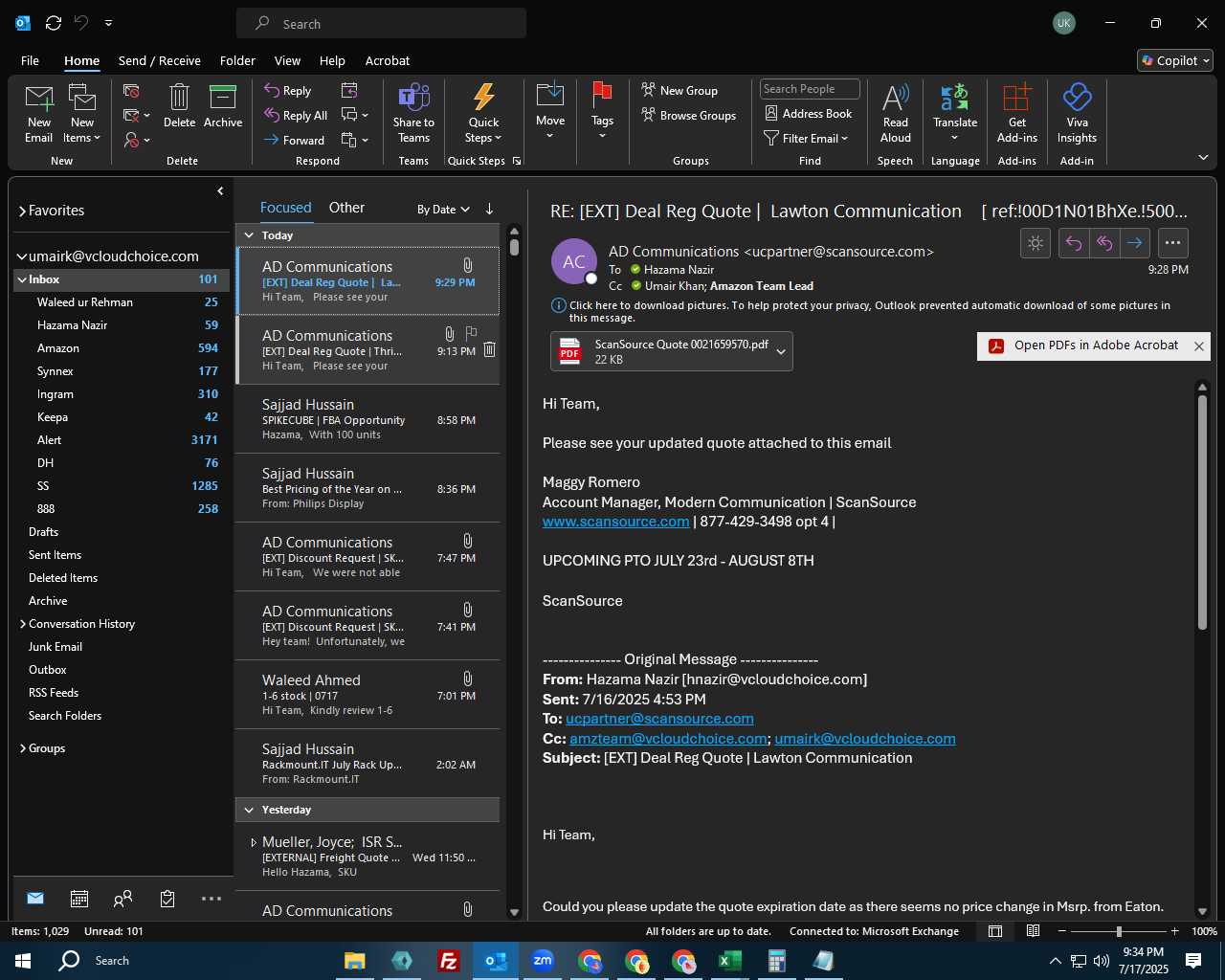Open the Acrobat tab

pos(388,60)
